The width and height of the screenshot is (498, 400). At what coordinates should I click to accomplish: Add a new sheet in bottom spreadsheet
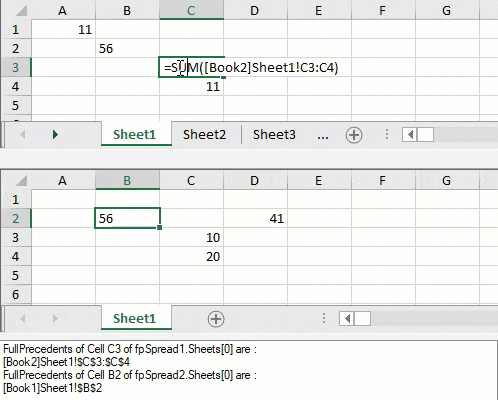click(216, 319)
